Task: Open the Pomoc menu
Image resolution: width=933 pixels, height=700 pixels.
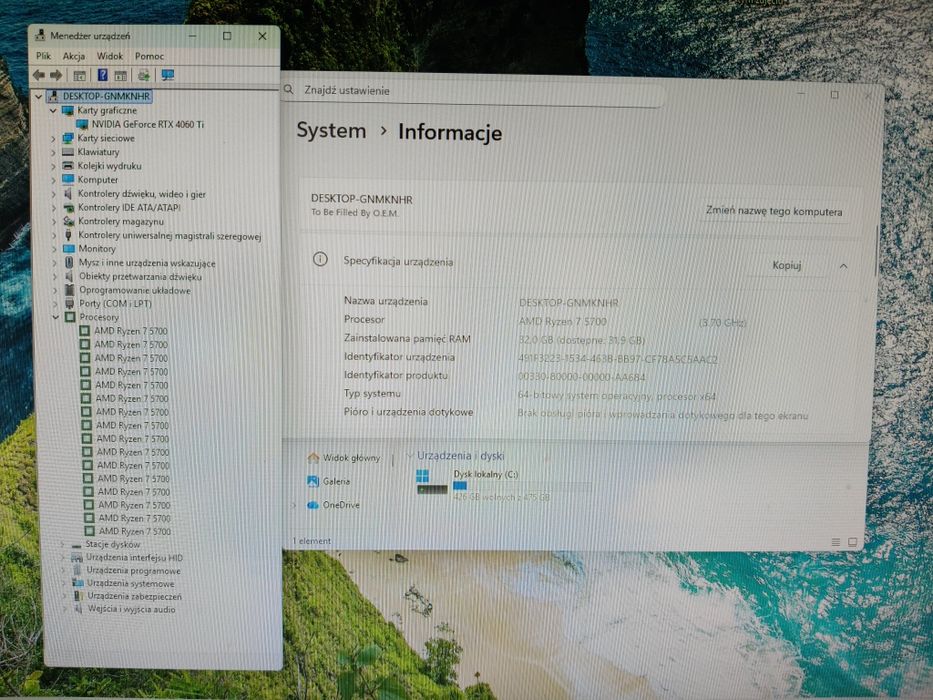Action: (x=149, y=56)
